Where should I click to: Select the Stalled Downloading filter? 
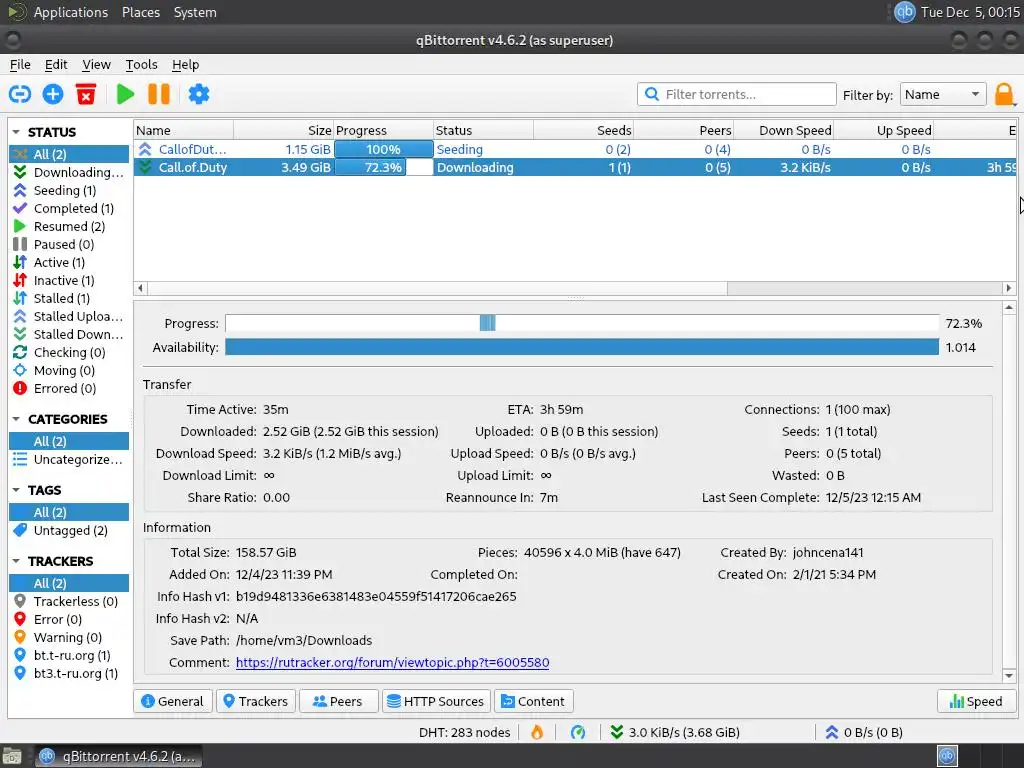69,334
